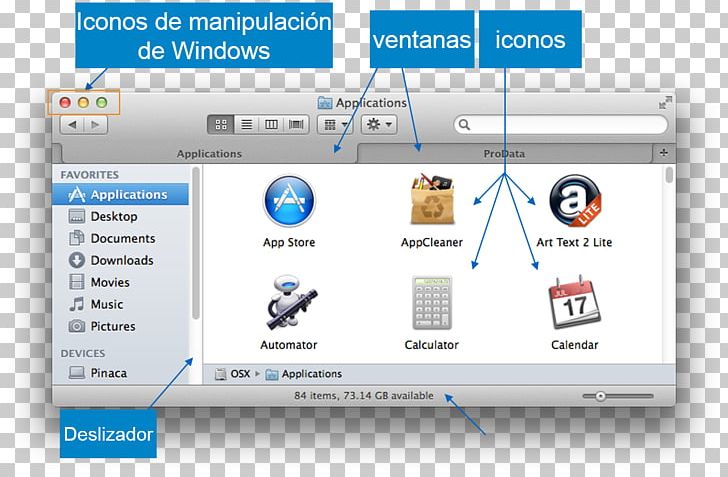Click the Calendar label text
The height and width of the screenshot is (477, 728).
coord(575,345)
